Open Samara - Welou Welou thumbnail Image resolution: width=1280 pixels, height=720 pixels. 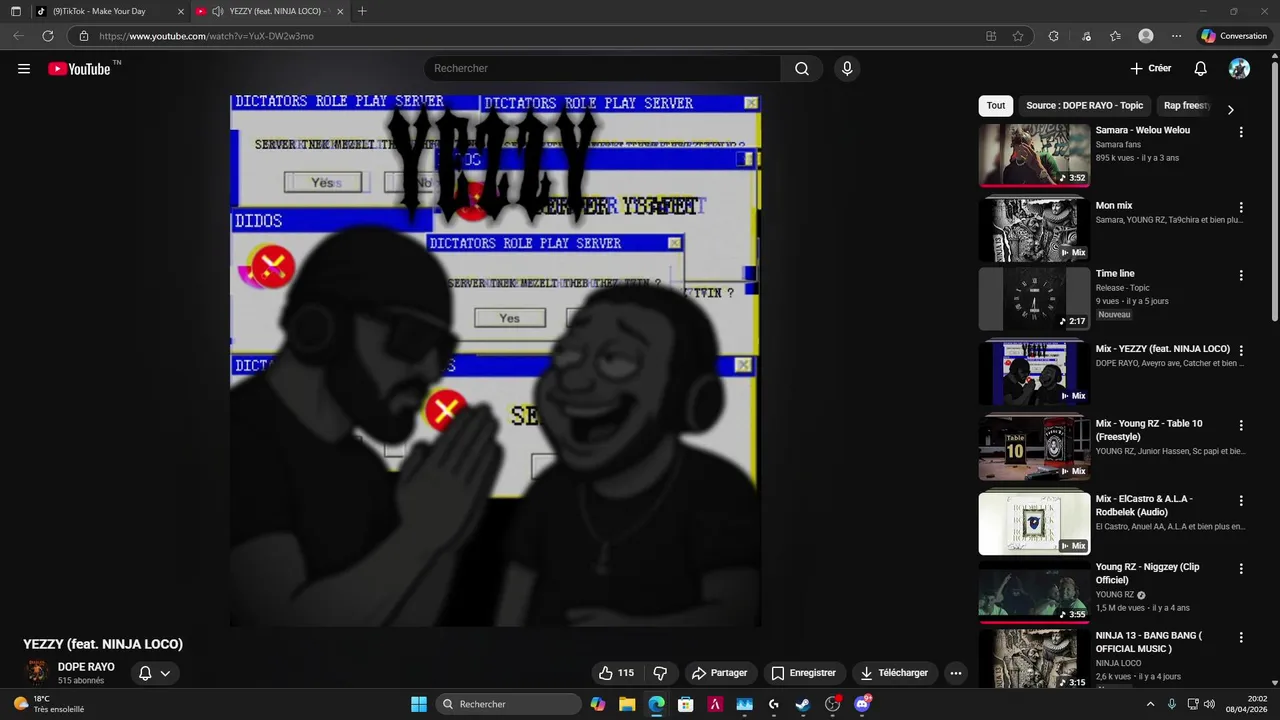[1034, 155]
